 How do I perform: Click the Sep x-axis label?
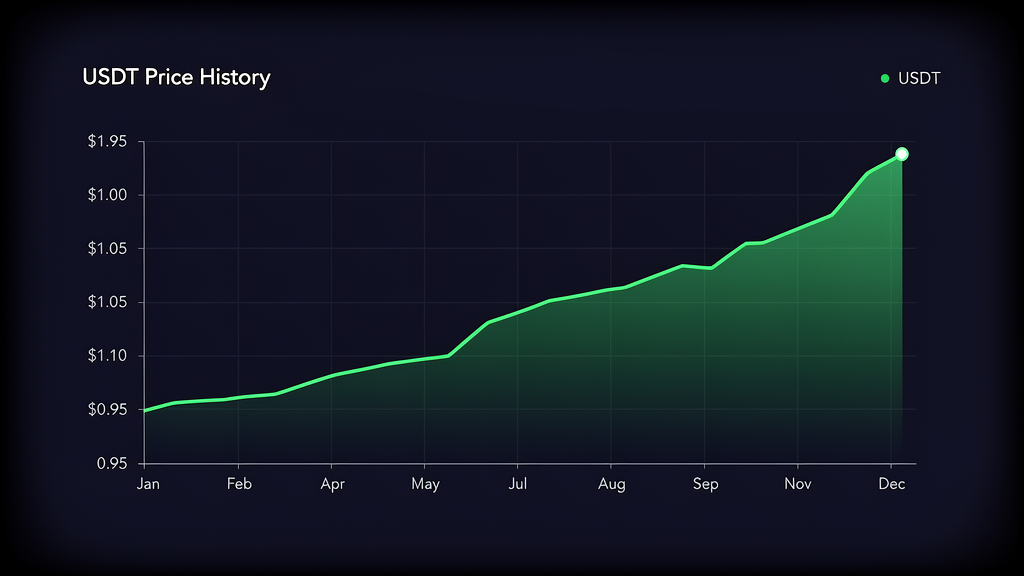pos(705,485)
